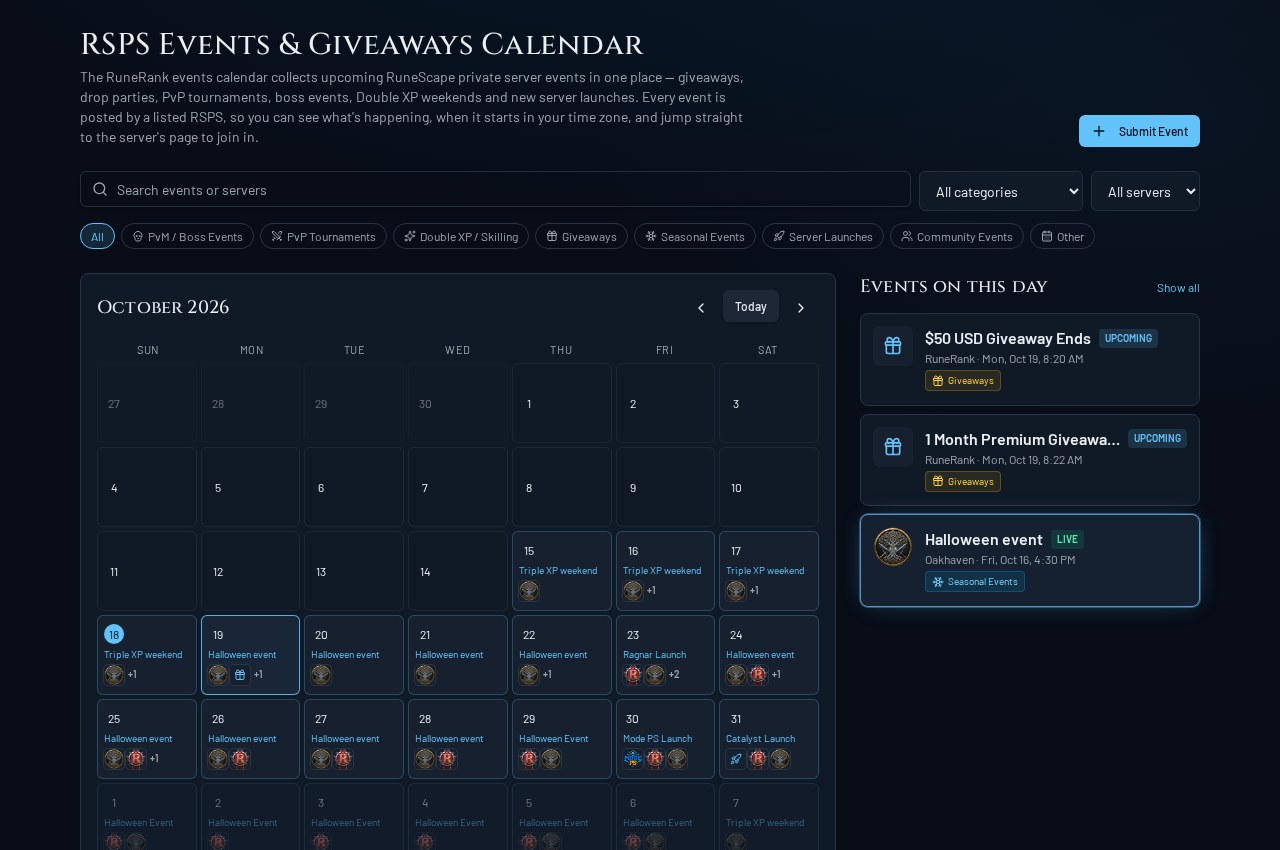The image size is (1280, 850).
Task: Click the server avatar in the October 20 cell
Action: pyautogui.click(x=321, y=675)
